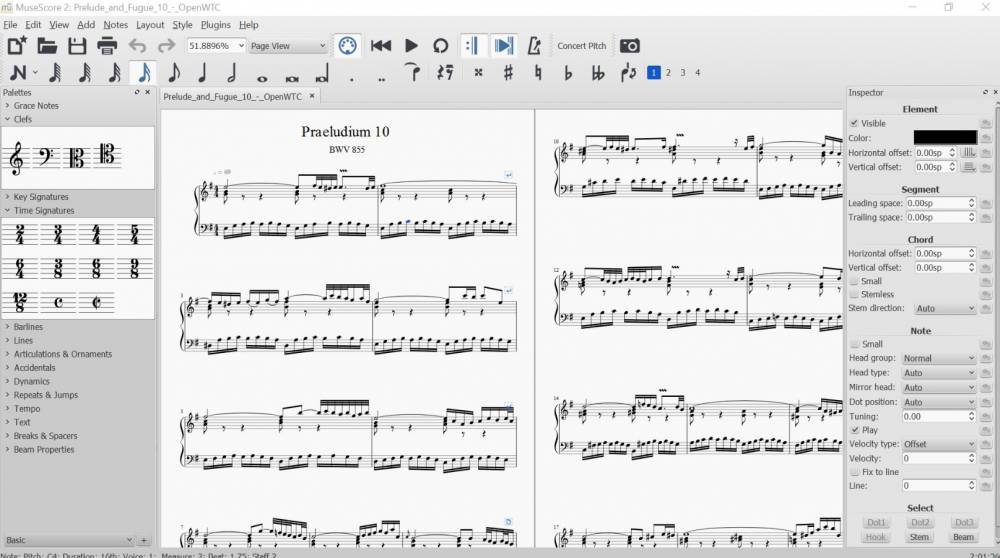Create a new score
The width and height of the screenshot is (1000, 558).
[x=17, y=46]
